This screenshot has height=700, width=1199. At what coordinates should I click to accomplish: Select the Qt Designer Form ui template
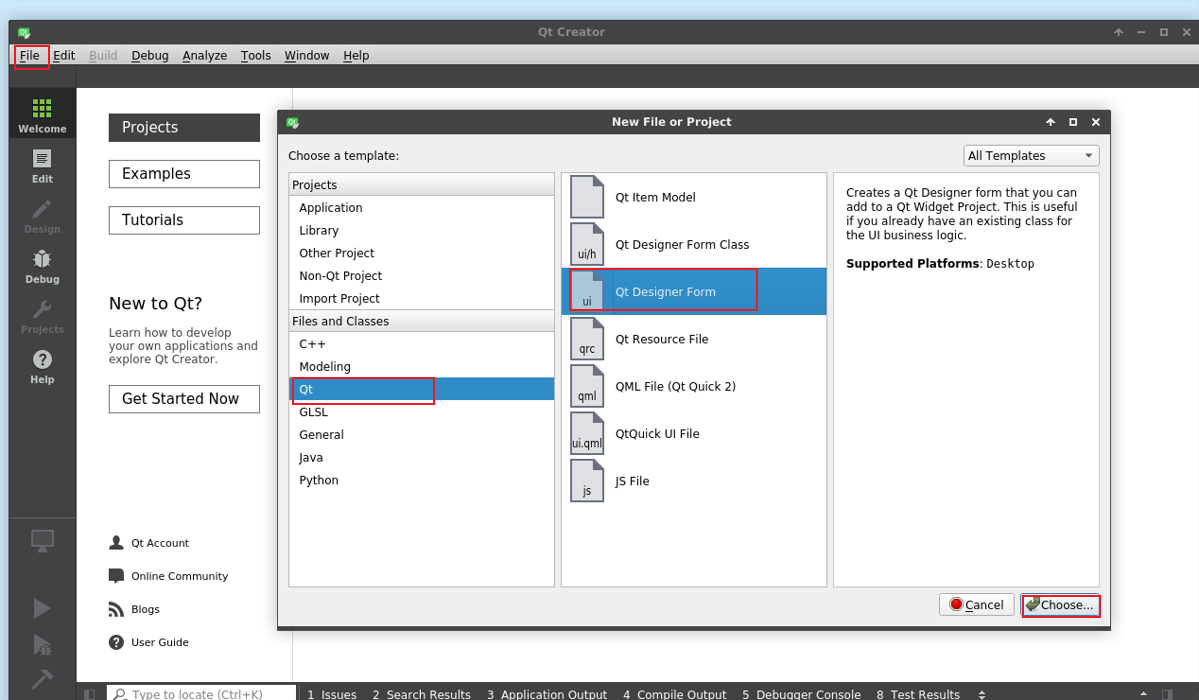pyautogui.click(x=694, y=291)
